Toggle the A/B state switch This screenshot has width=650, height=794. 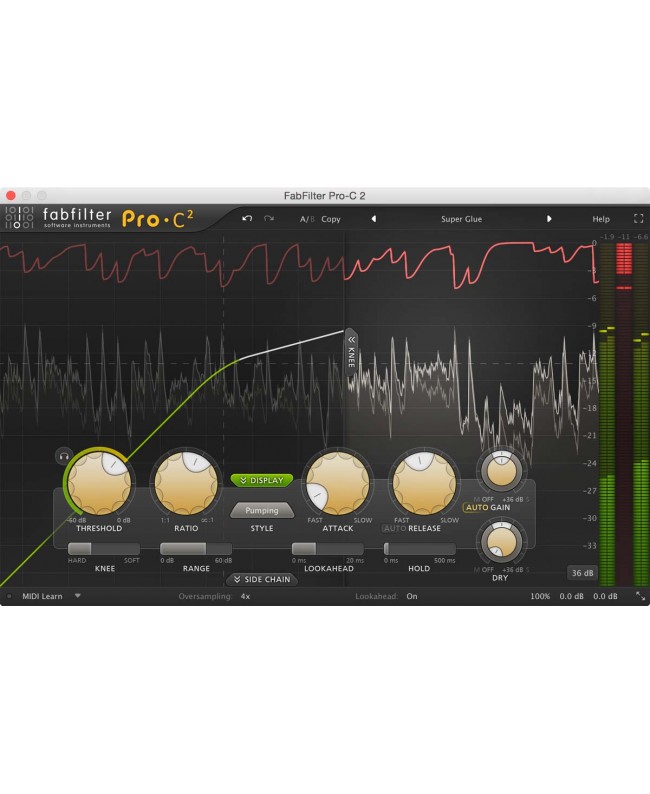click(x=307, y=219)
